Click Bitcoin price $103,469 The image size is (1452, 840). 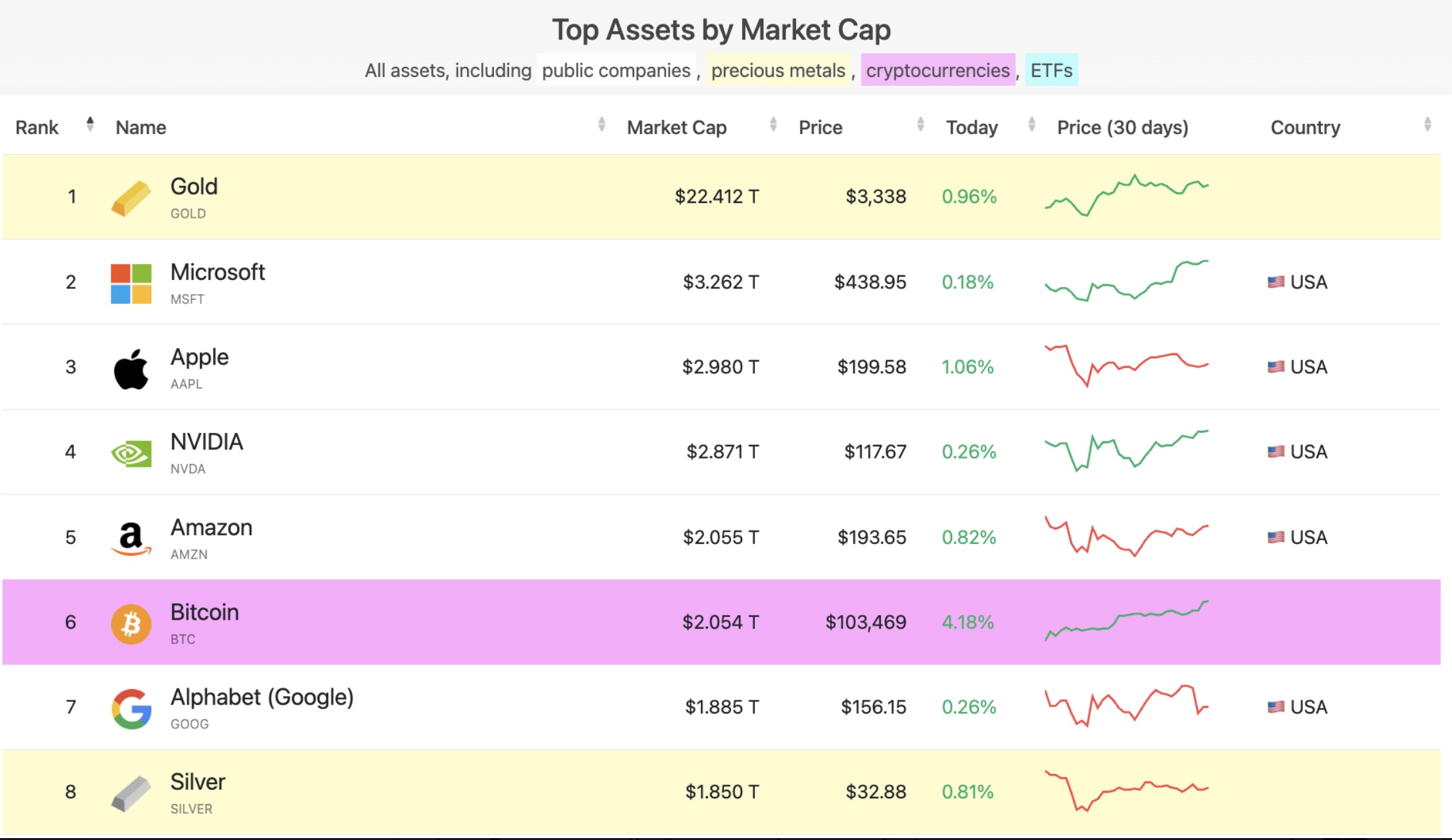[x=866, y=622]
